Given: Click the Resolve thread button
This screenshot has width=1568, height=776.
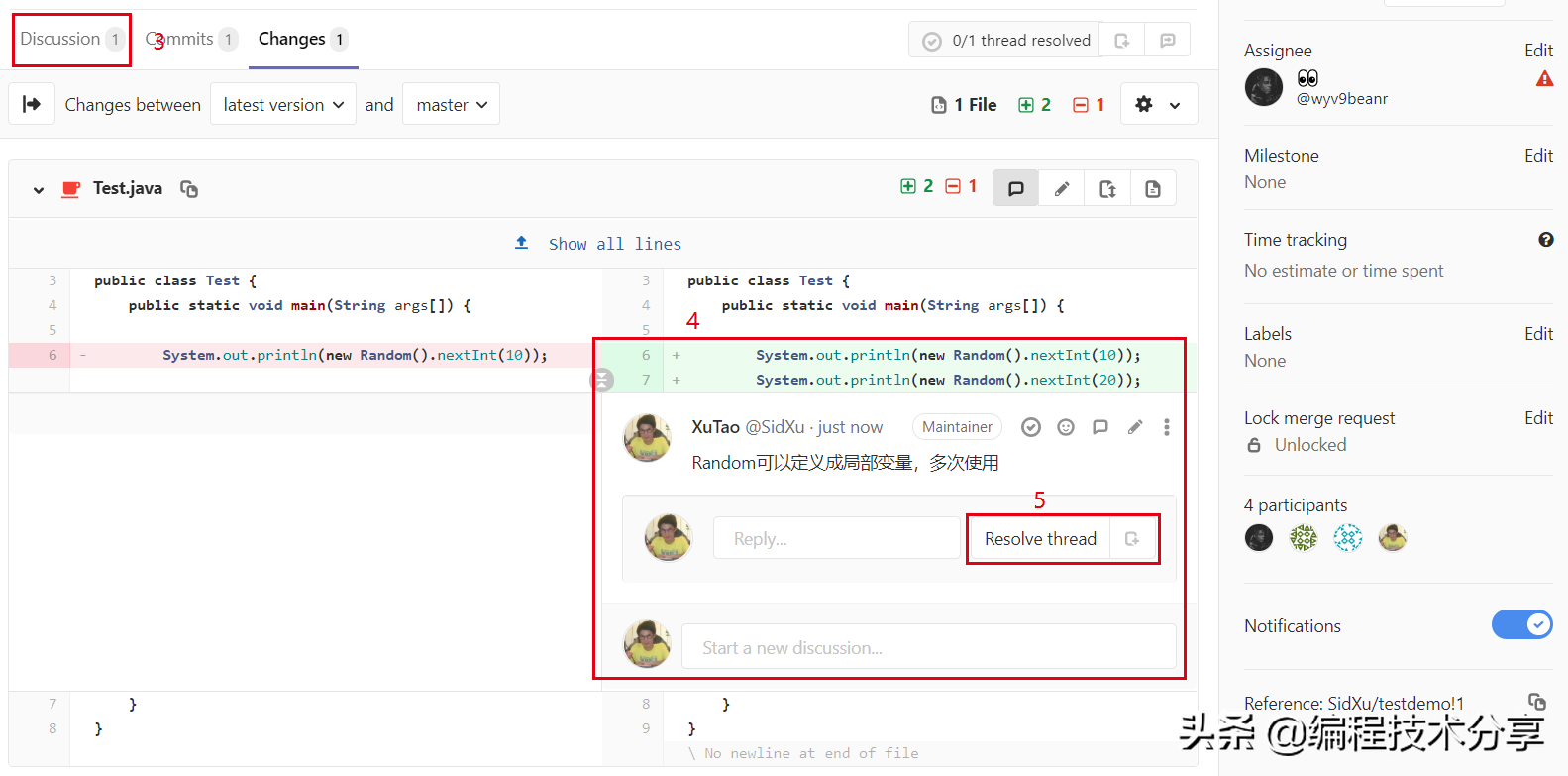Looking at the screenshot, I should tap(1040, 539).
